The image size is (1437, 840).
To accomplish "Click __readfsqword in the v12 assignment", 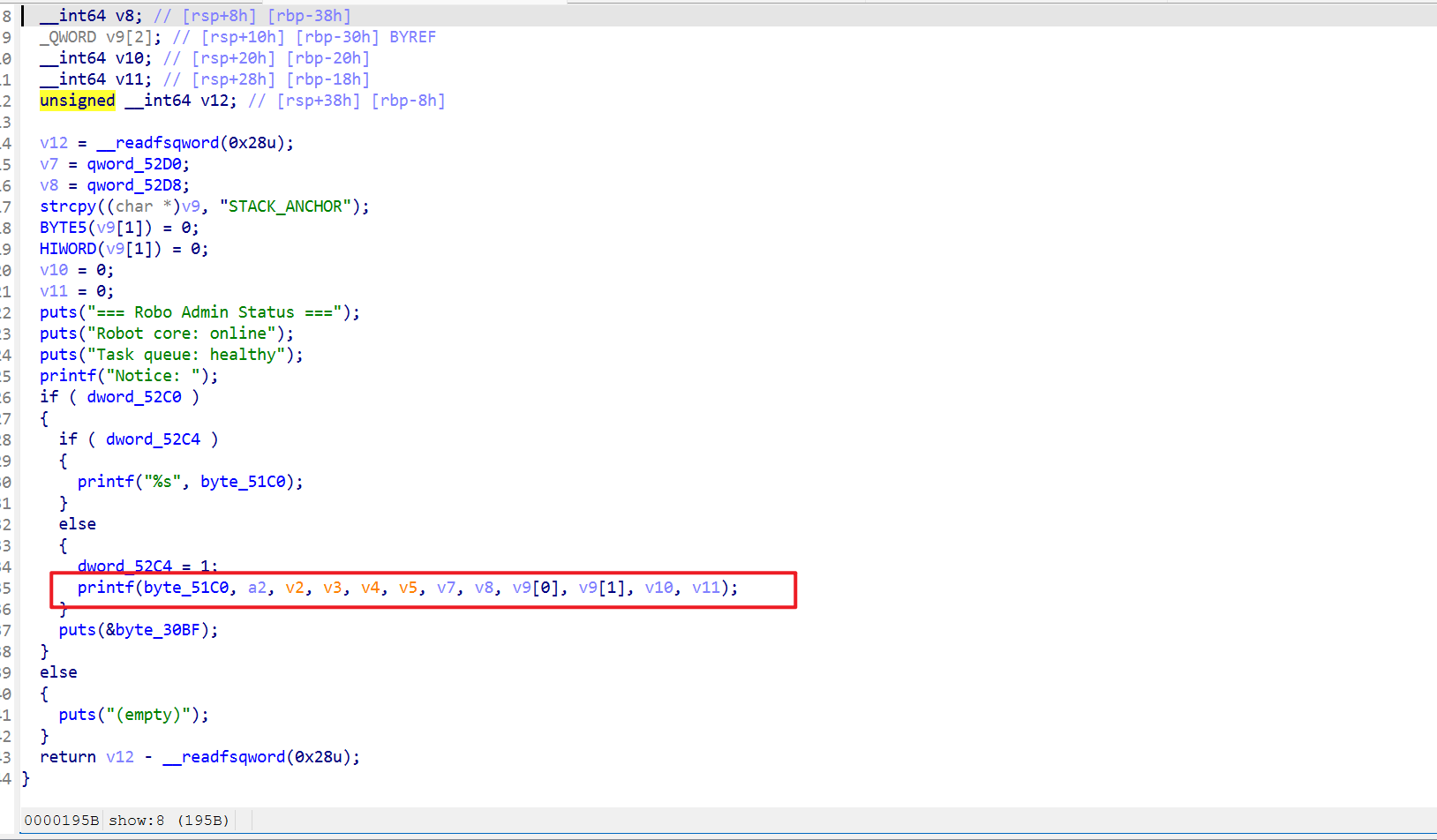I will [158, 143].
